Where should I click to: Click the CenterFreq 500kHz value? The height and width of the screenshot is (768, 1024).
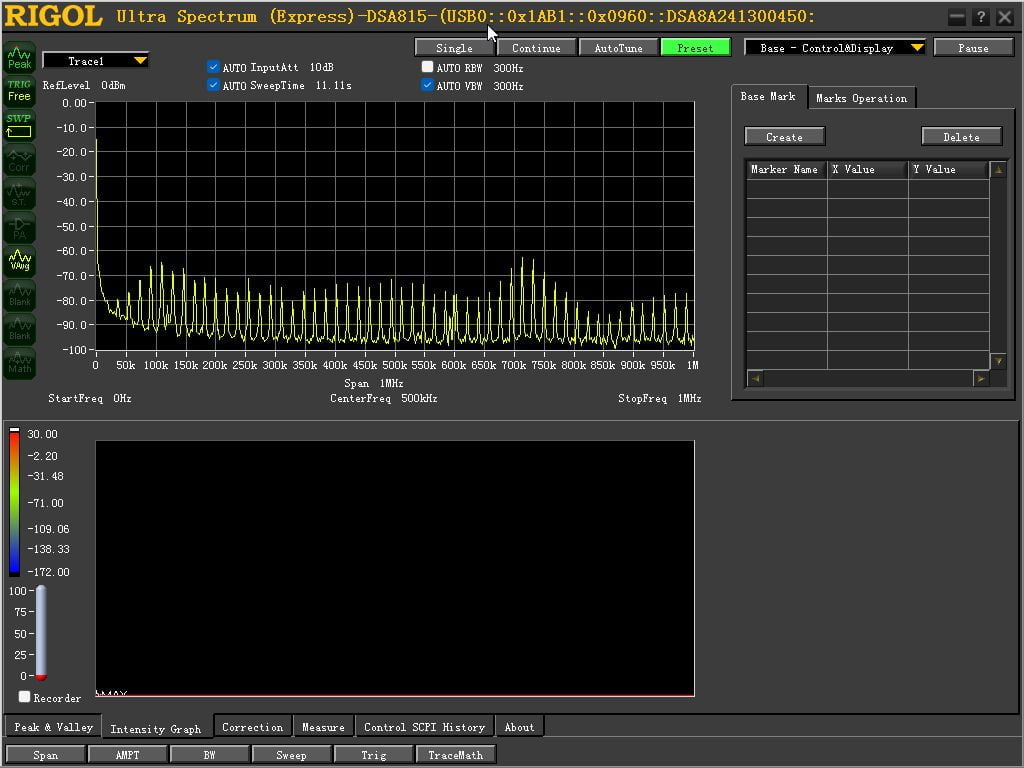pyautogui.click(x=419, y=398)
